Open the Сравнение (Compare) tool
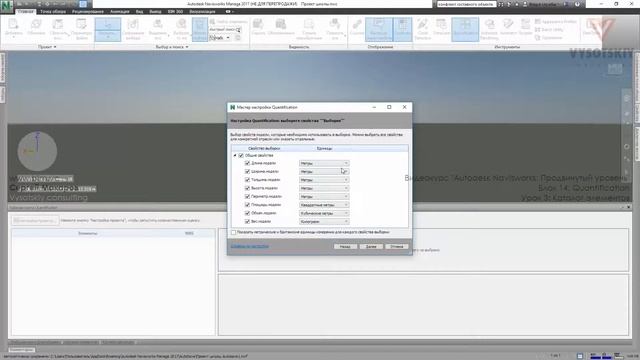The width and height of the screenshot is (640, 360). (x=548, y=38)
